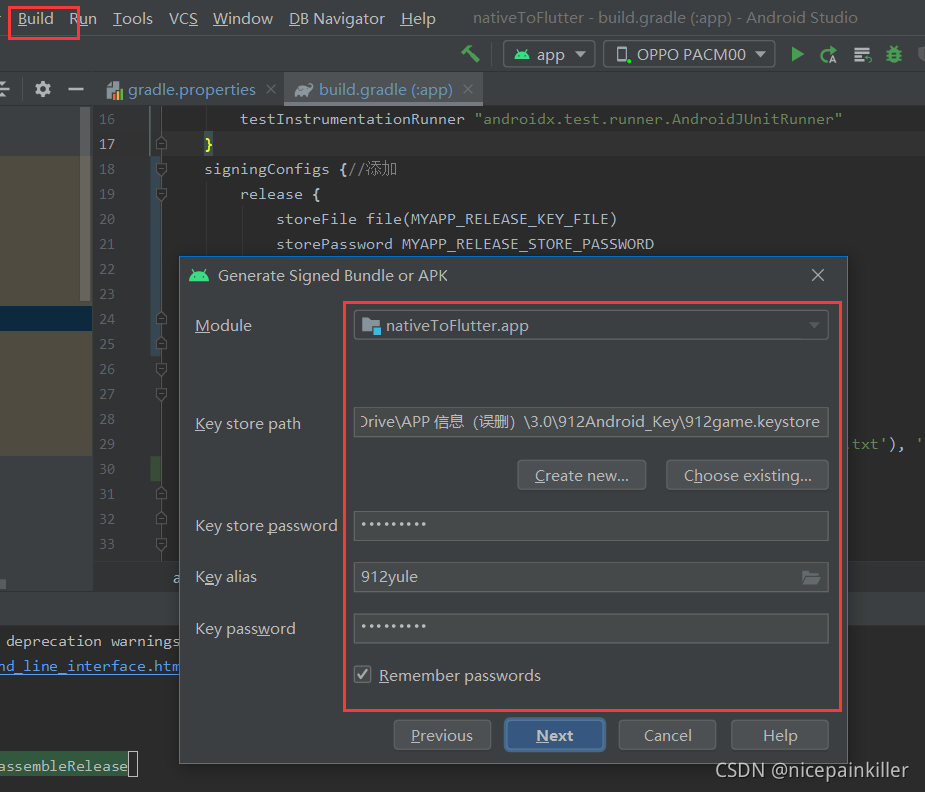Click the folder icon in the Key alias field
This screenshot has width=925, height=792.
[x=811, y=577]
